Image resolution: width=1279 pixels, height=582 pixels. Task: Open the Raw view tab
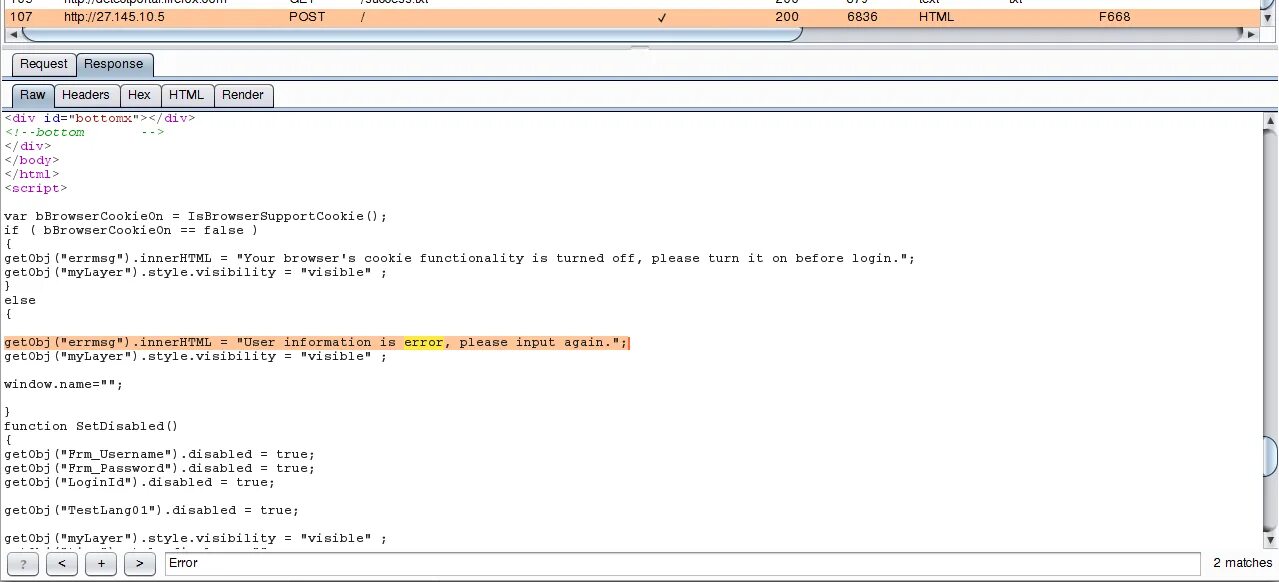point(33,95)
